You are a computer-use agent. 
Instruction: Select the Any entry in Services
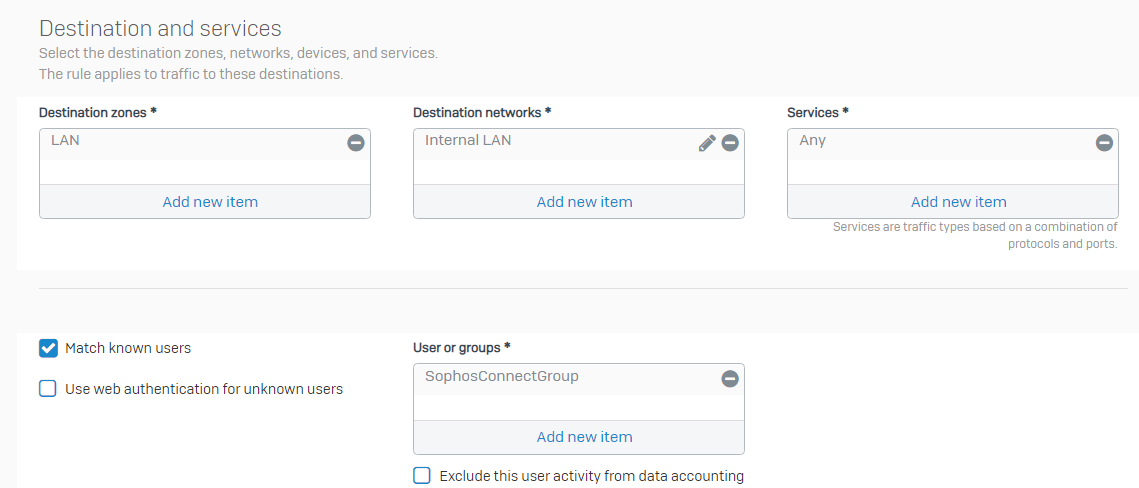point(813,140)
